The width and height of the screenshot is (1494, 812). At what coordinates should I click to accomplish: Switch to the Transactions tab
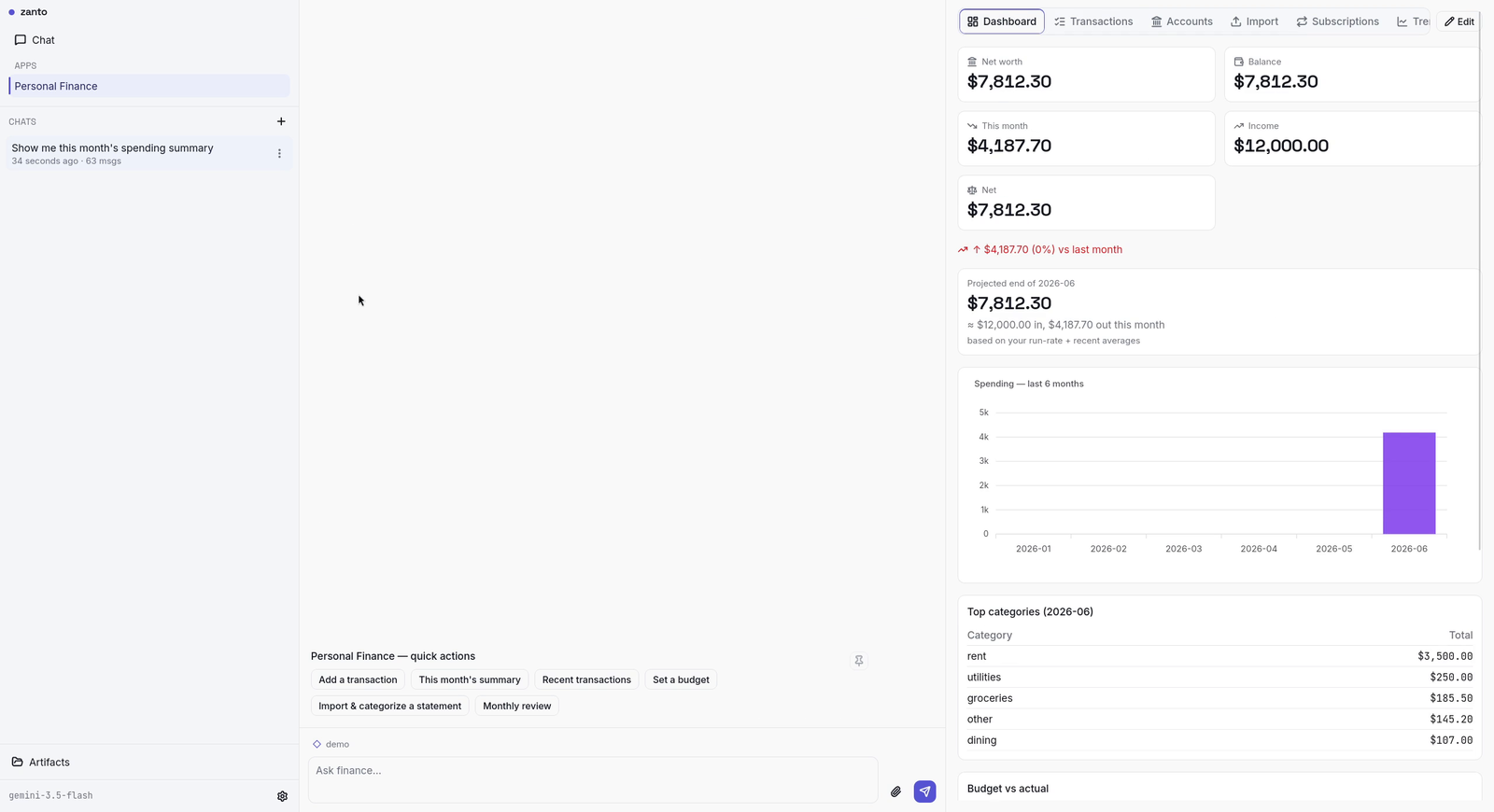1092,21
